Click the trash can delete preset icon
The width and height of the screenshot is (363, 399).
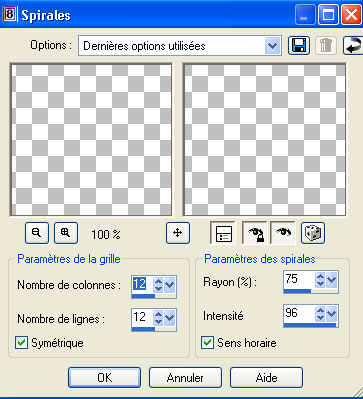pyautogui.click(x=326, y=45)
